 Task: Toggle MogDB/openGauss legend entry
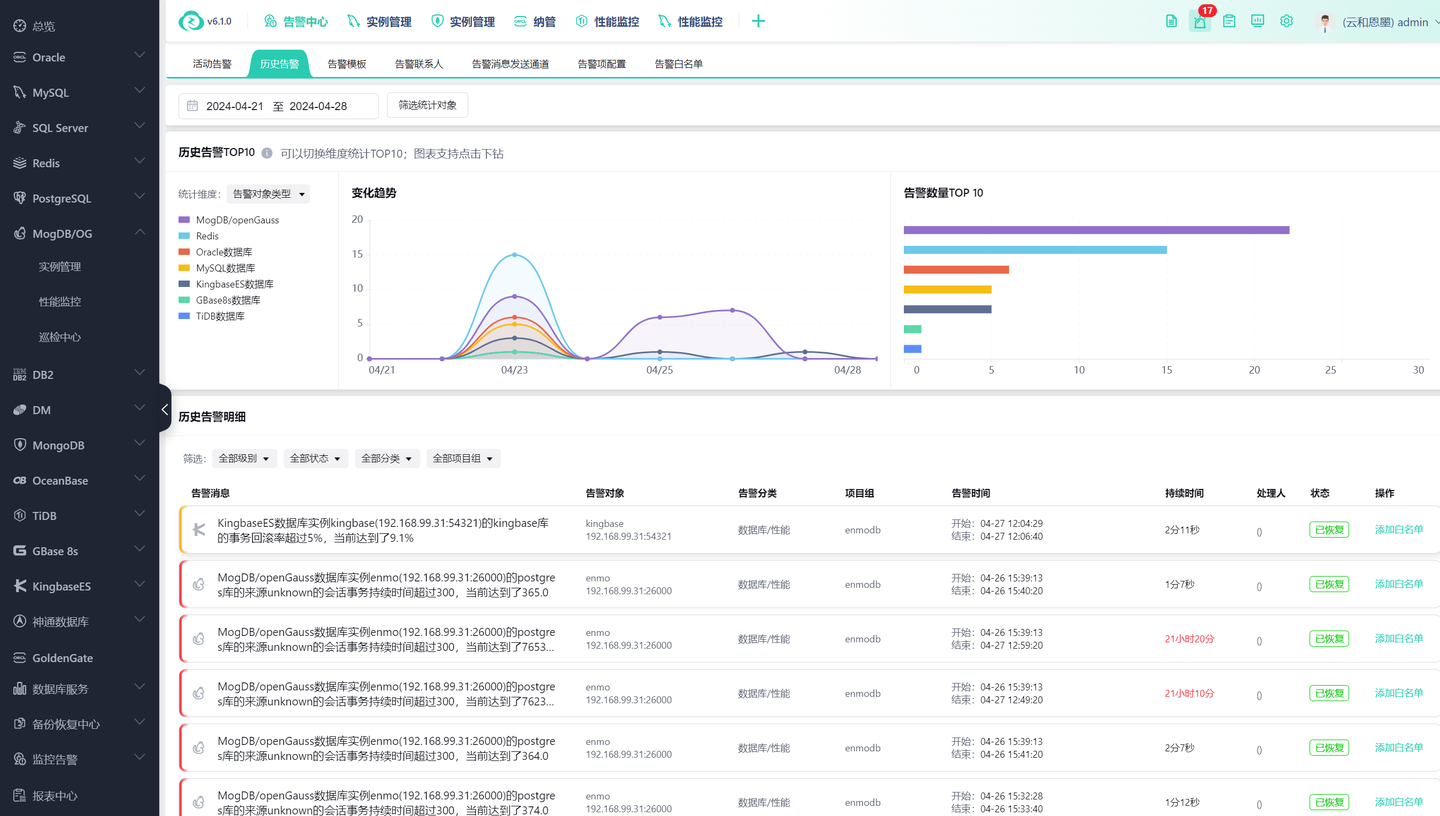228,220
